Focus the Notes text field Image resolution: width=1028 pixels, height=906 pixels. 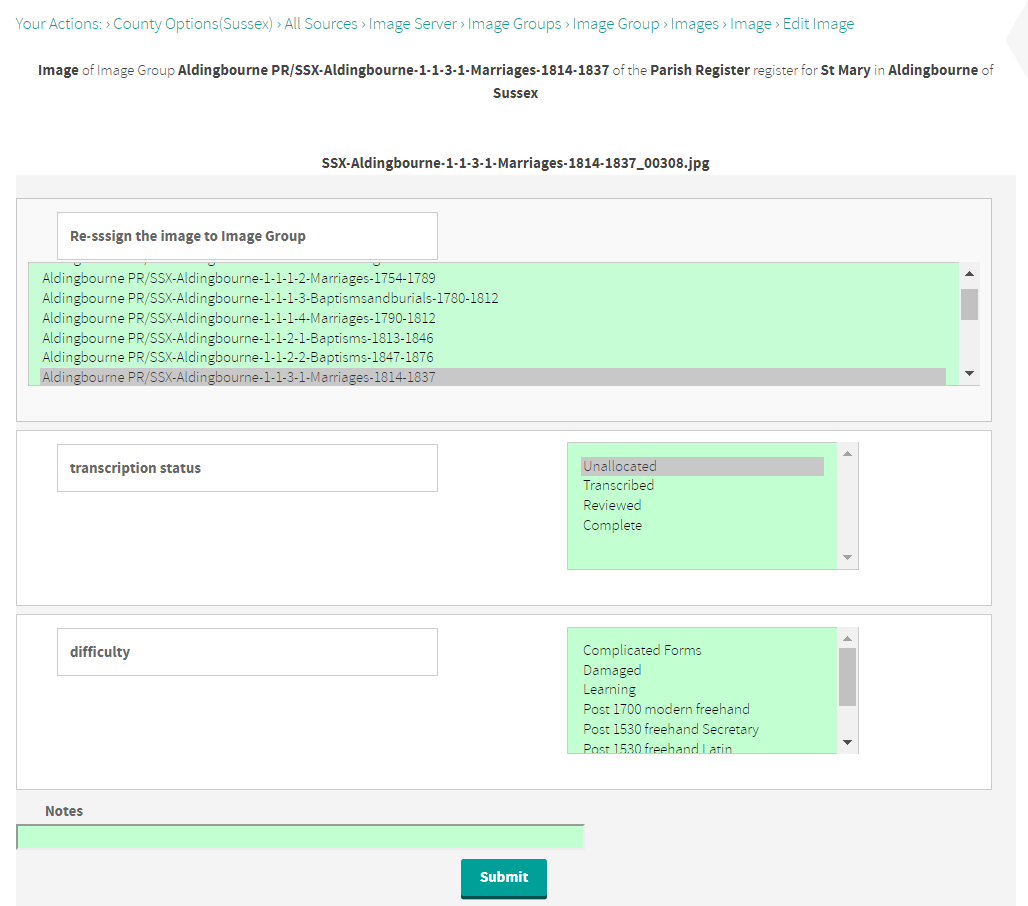pos(300,837)
